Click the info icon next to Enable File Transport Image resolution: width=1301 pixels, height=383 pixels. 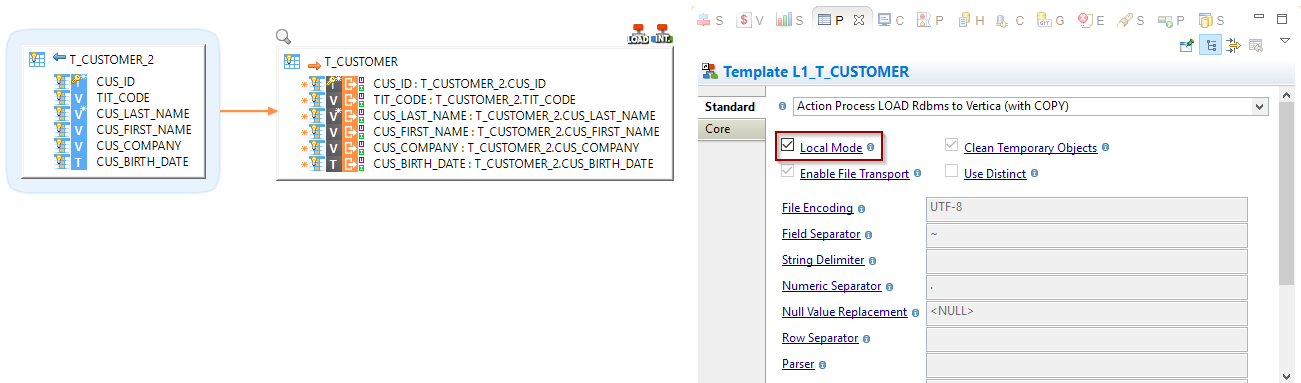(918, 174)
